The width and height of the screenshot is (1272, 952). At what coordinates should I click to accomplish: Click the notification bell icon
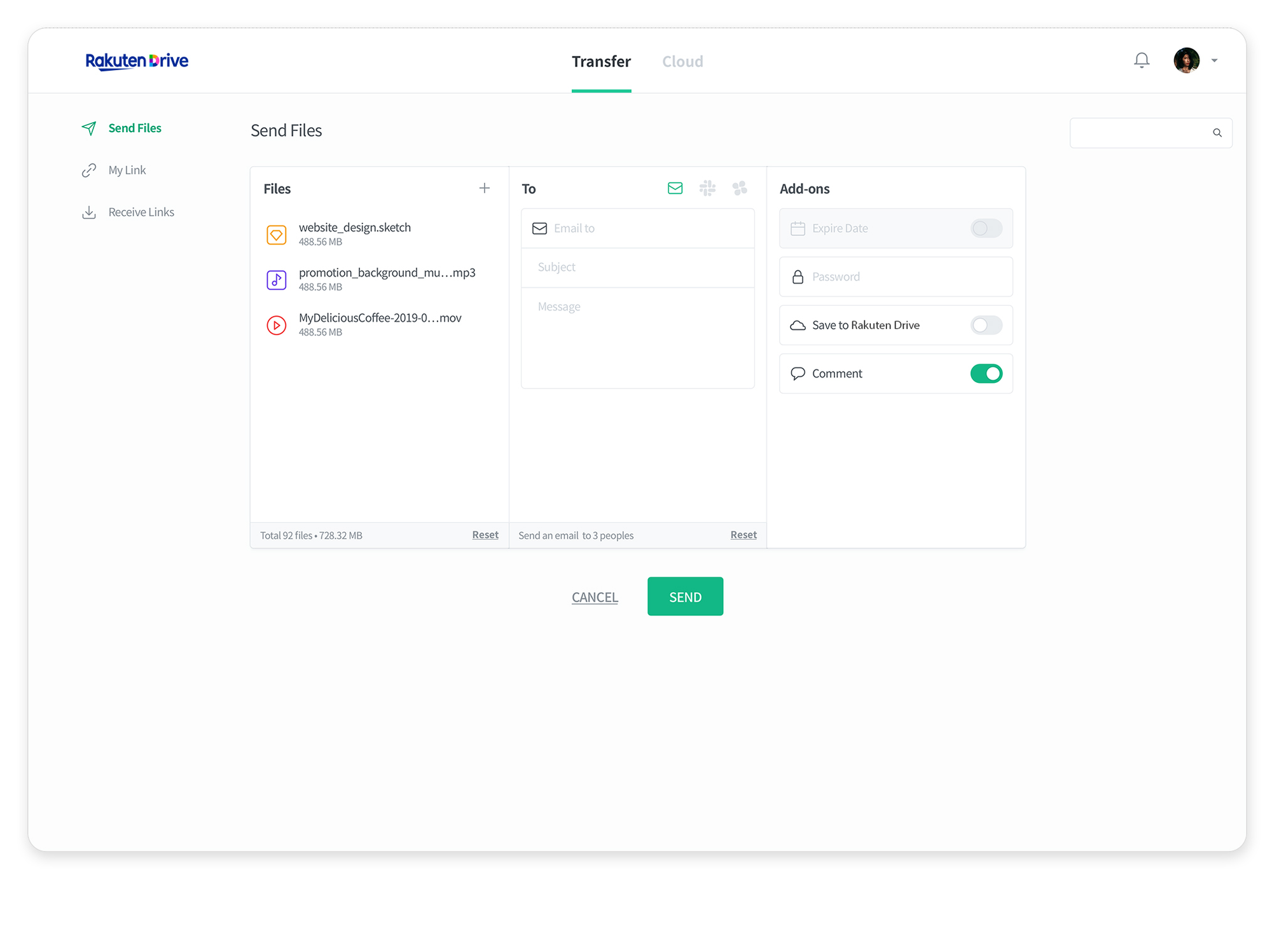tap(1141, 60)
